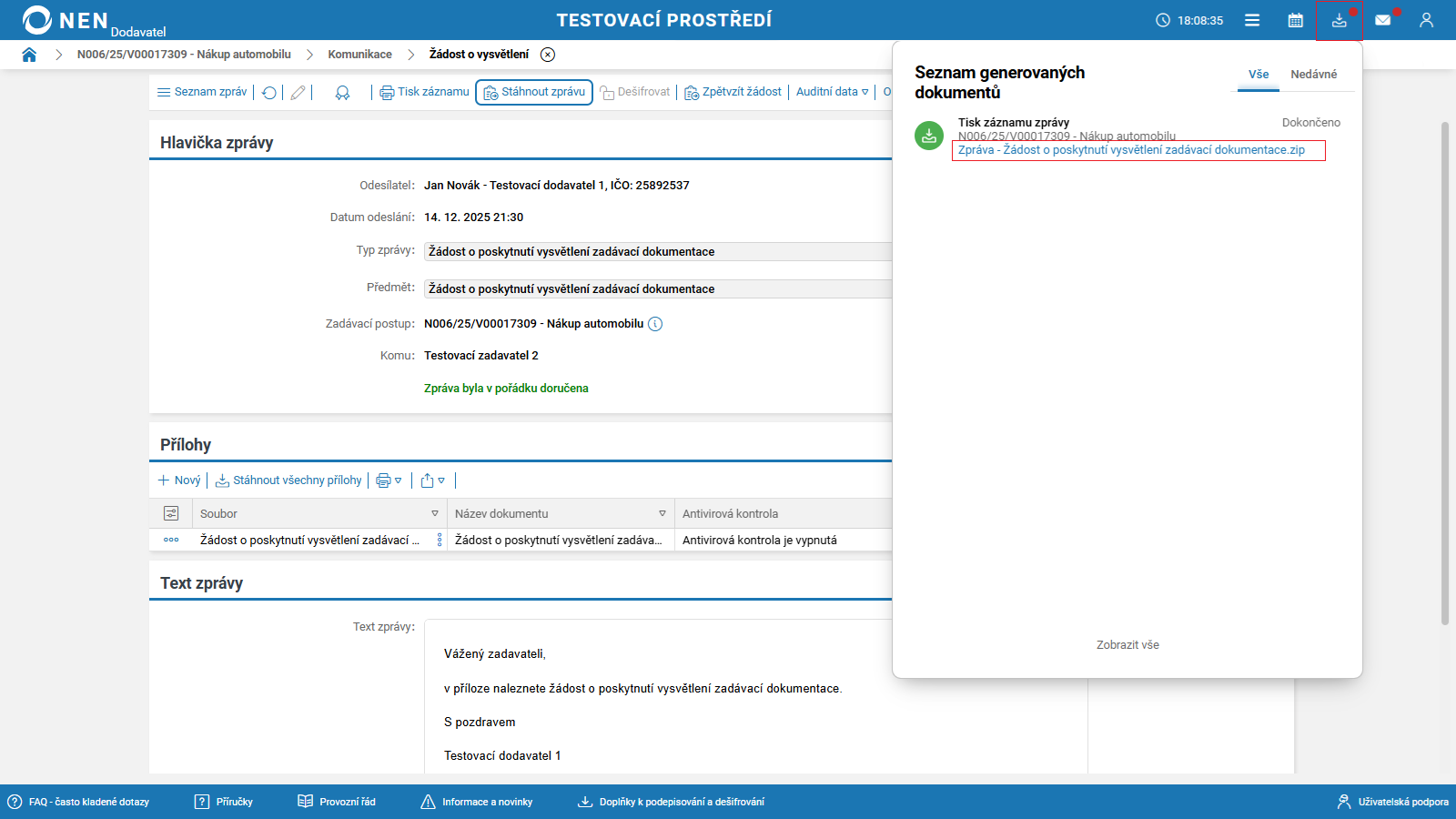This screenshot has width=1456, height=819.
Task: Click the refresh icon in message toolbar
Action: point(269,93)
